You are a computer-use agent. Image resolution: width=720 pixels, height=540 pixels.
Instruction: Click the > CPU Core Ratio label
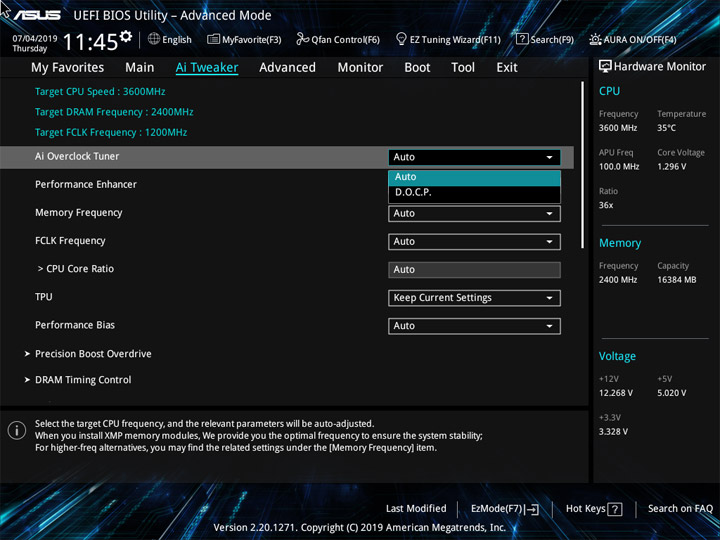pos(76,269)
